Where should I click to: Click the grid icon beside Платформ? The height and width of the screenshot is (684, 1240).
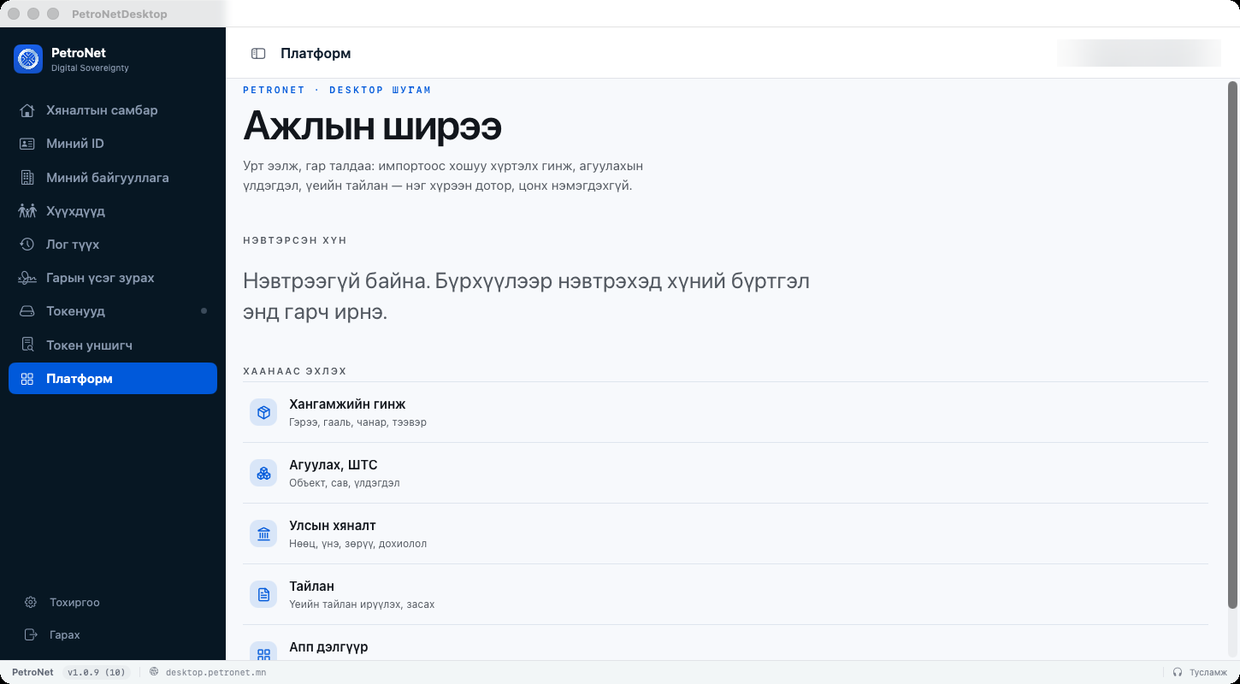(27, 379)
